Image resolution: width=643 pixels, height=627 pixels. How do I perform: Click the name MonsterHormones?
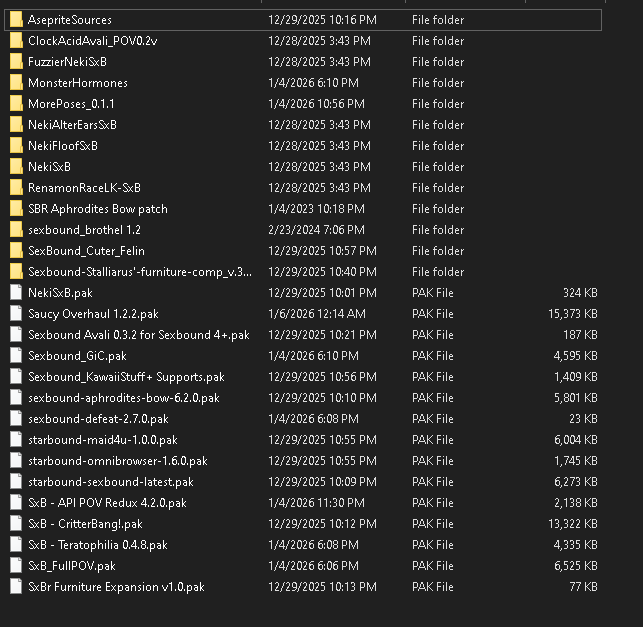[x=78, y=83]
